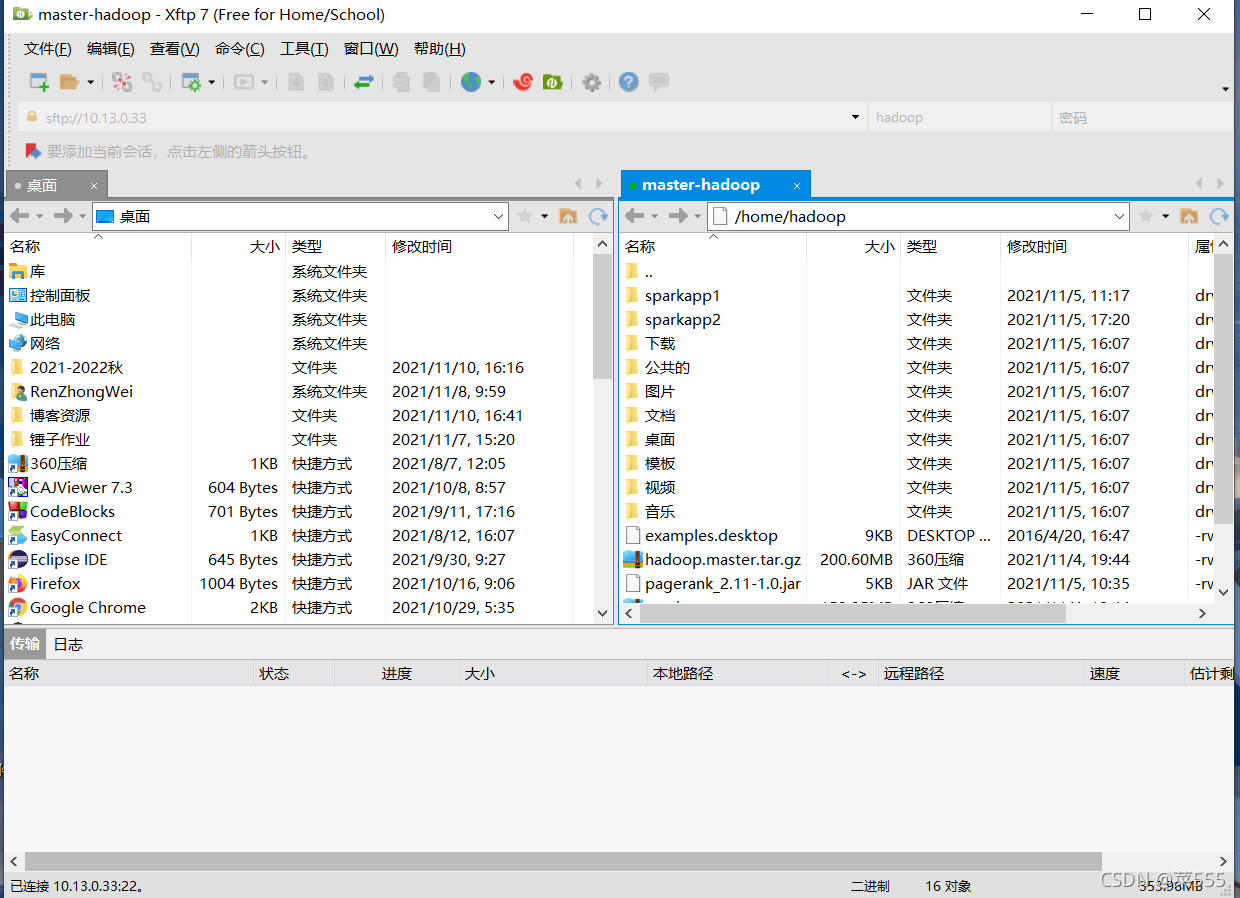Viewport: 1240px width, 898px height.
Task: Switch to the 日志 log tab
Action: click(68, 644)
